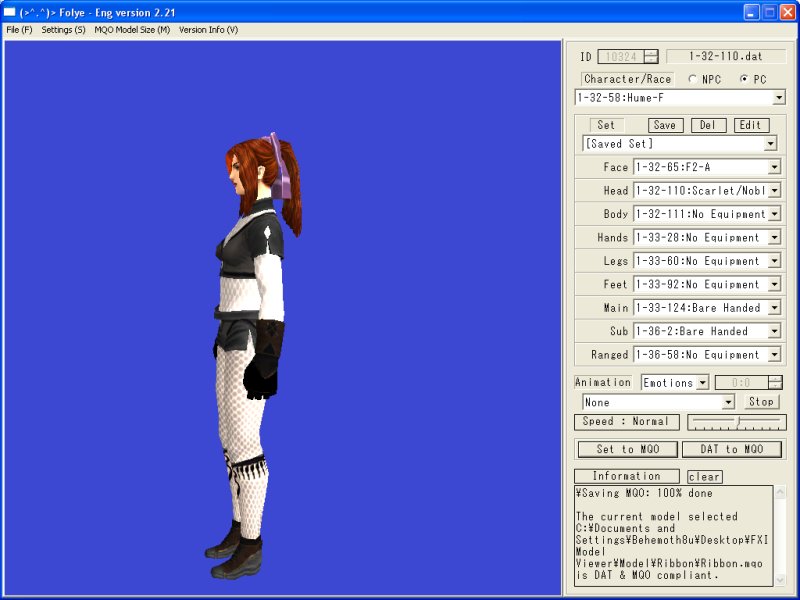The image size is (800, 600).
Task: Click the Save set button
Action: coord(665,125)
